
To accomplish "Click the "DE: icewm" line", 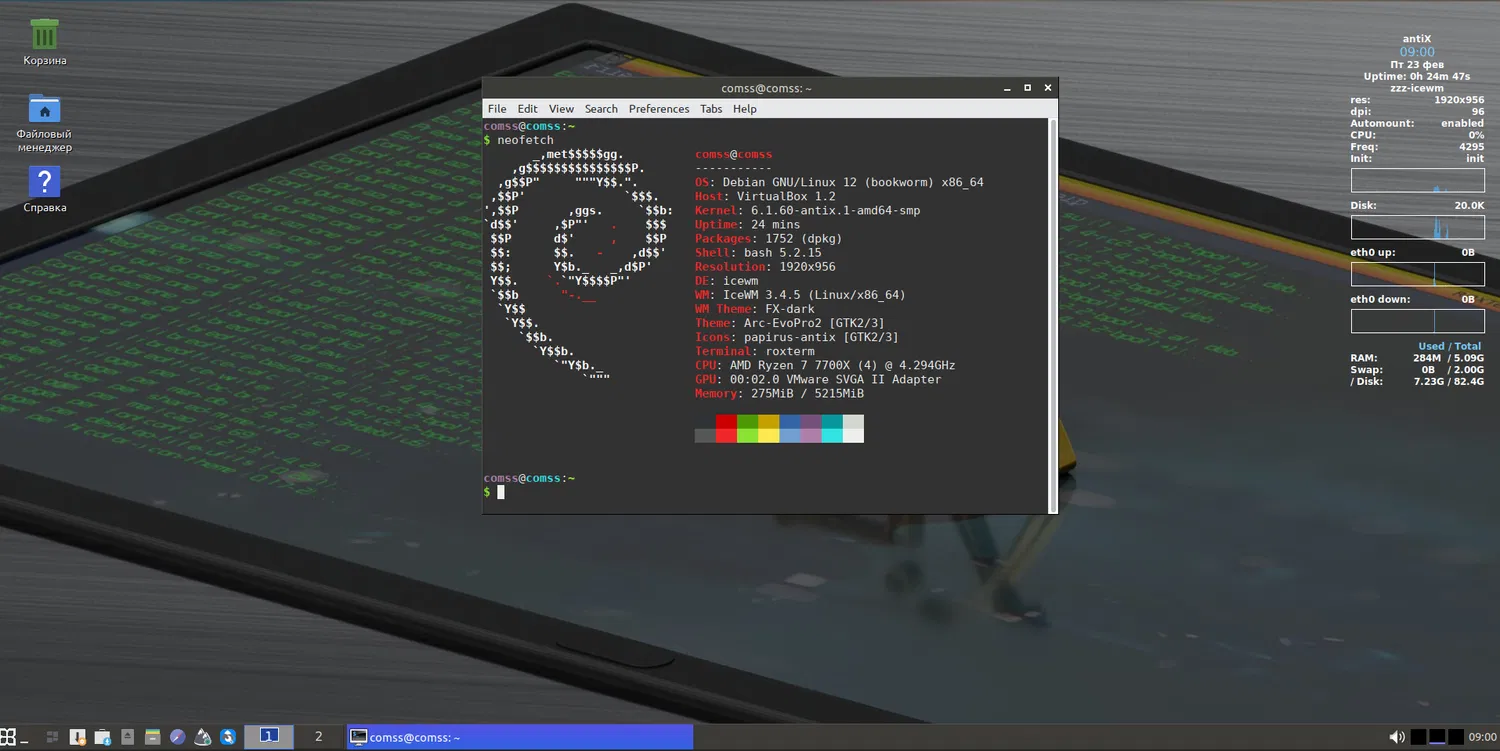I will coord(726,281).
